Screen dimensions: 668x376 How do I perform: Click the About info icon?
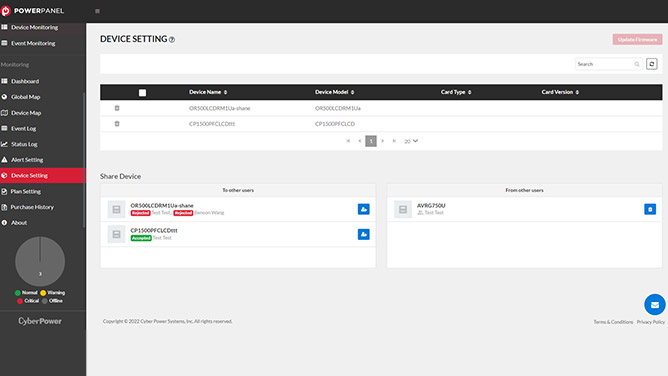tap(4, 223)
